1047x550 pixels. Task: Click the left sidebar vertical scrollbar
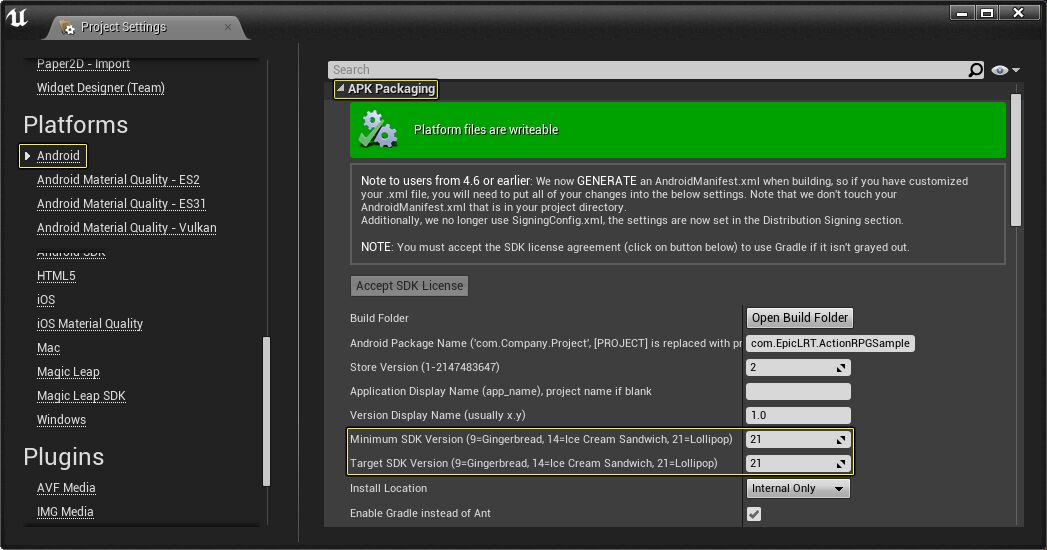point(265,410)
